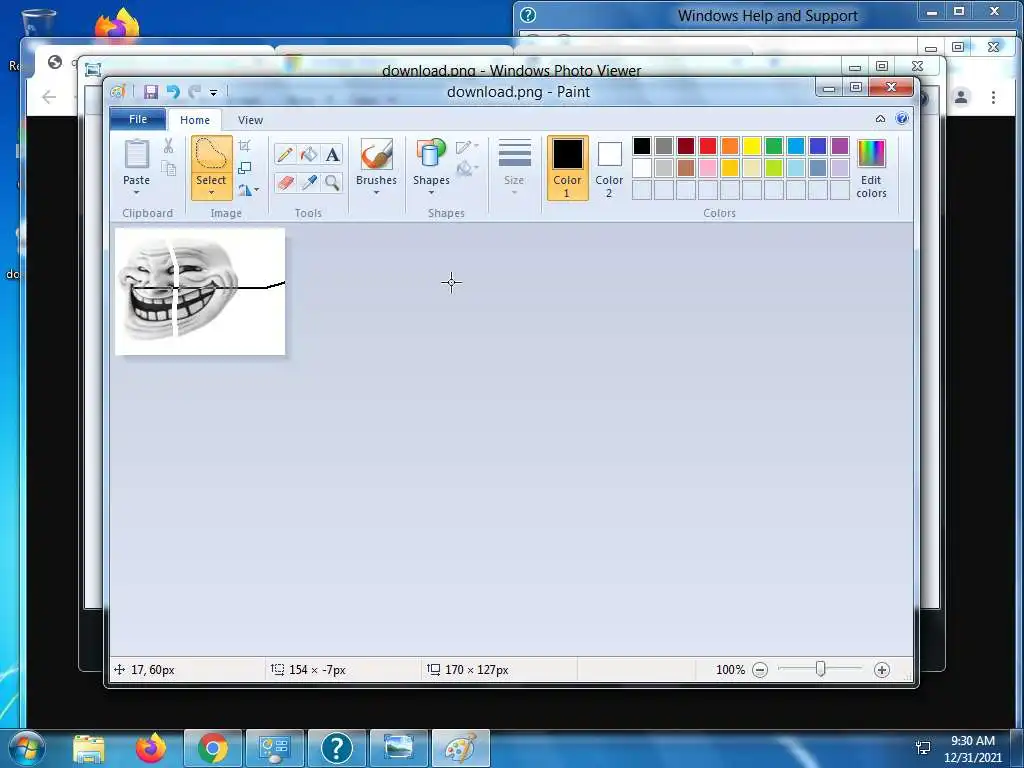Pick the black color swatch
The height and width of the screenshot is (768, 1024).
[x=642, y=146]
